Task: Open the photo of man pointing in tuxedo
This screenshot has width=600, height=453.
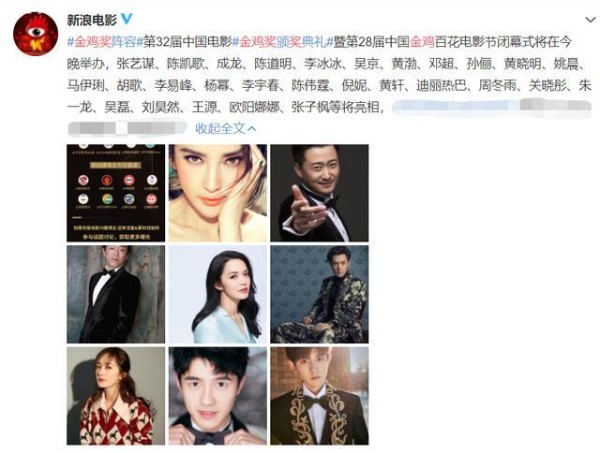Action: pos(320,193)
